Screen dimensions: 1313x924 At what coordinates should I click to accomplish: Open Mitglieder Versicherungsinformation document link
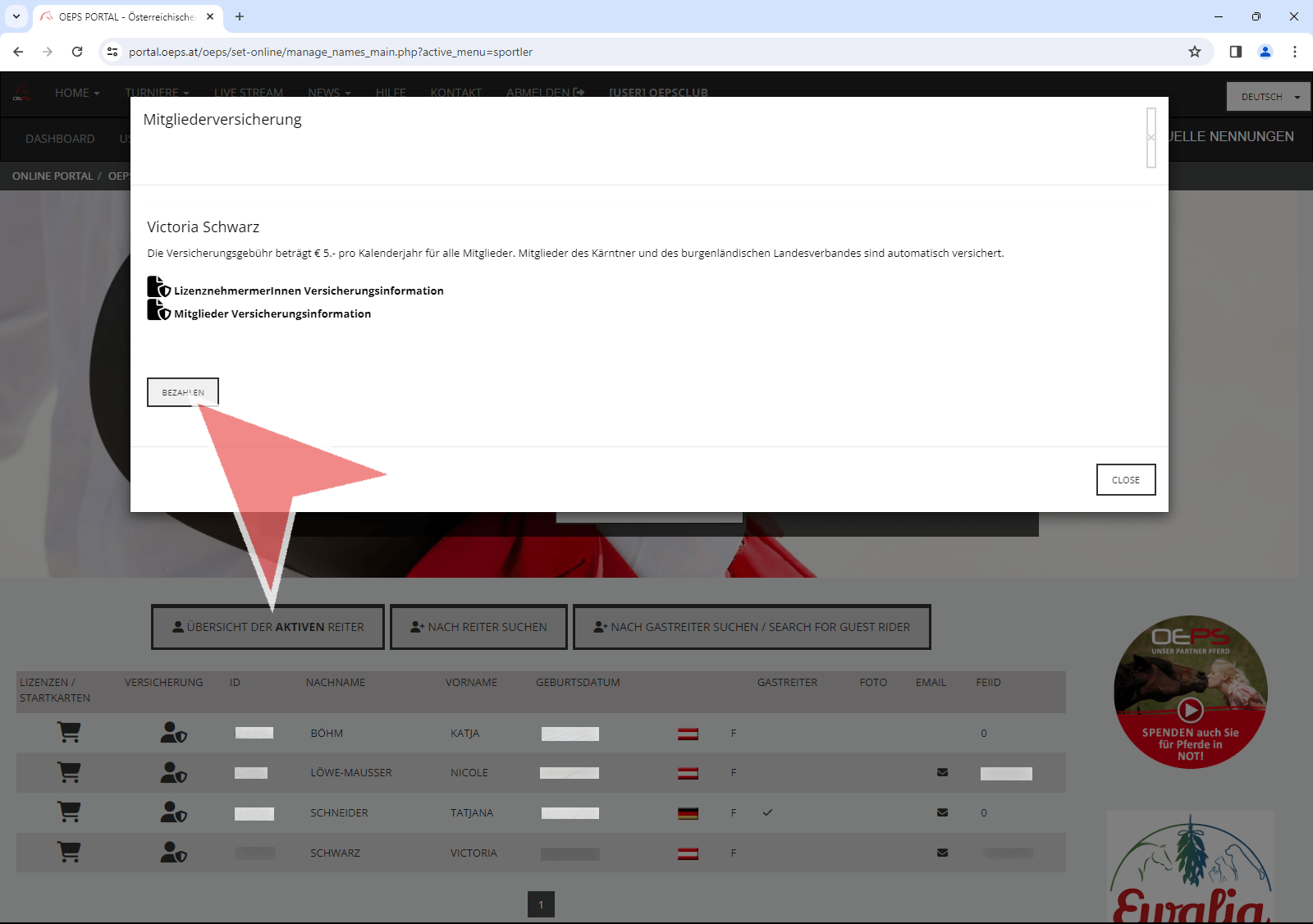tap(272, 313)
